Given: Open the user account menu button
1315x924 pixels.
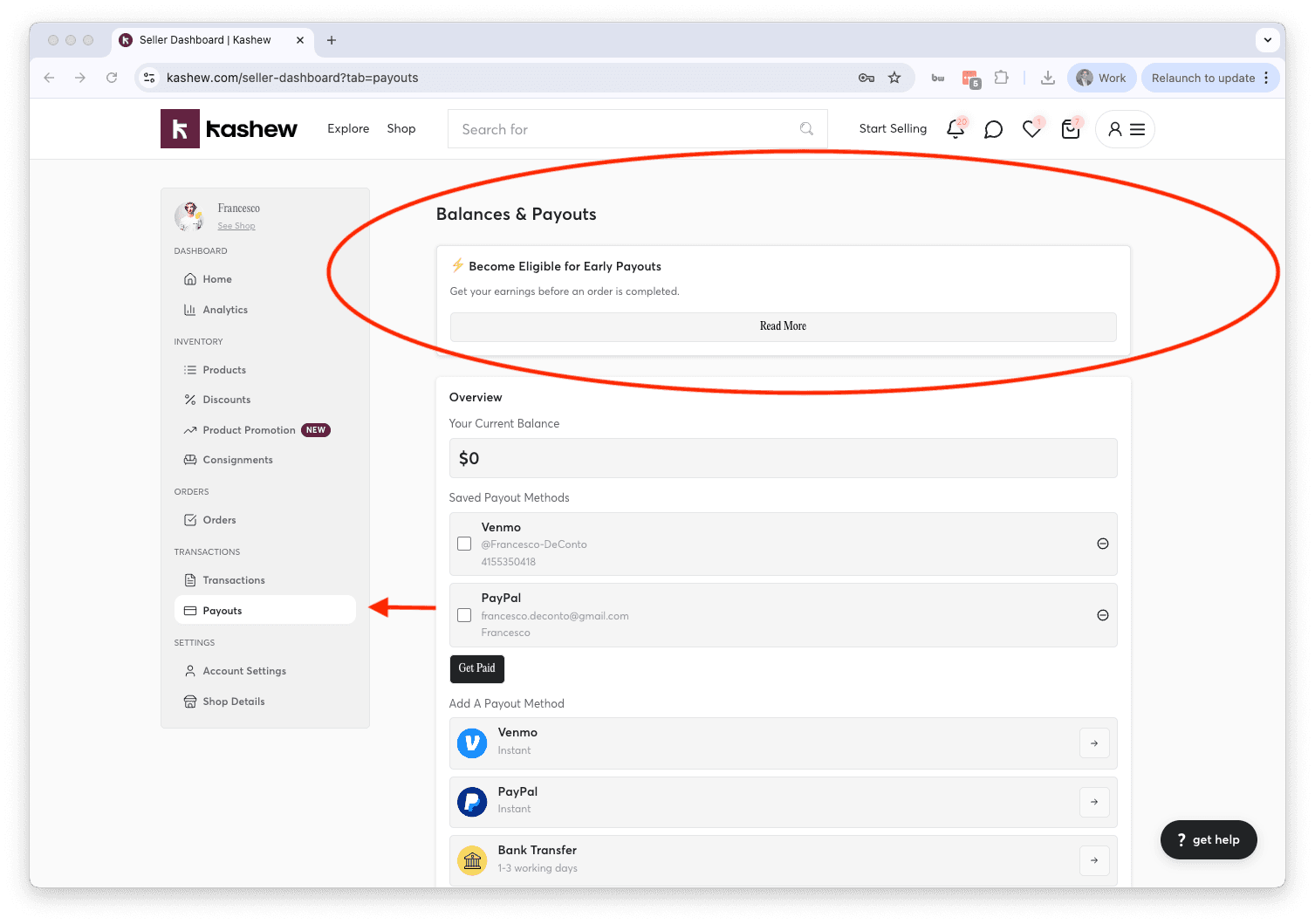Looking at the screenshot, I should pos(1126,129).
